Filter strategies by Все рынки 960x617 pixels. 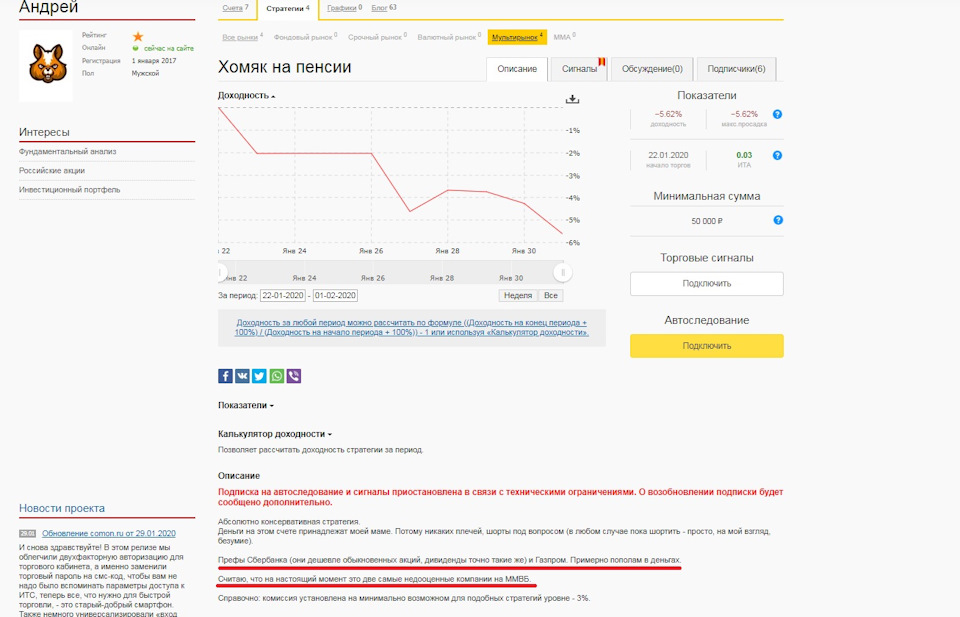click(240, 37)
